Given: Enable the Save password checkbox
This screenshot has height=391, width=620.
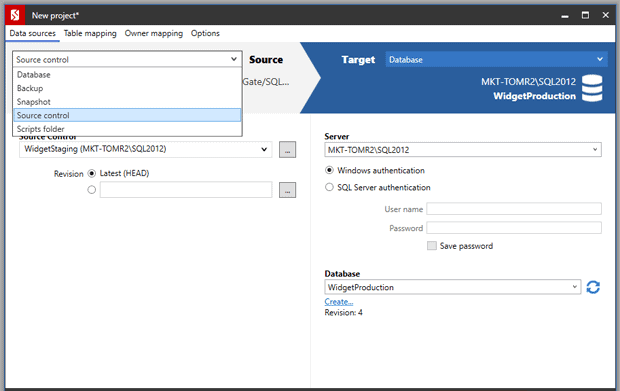Looking at the screenshot, I should 432,246.
